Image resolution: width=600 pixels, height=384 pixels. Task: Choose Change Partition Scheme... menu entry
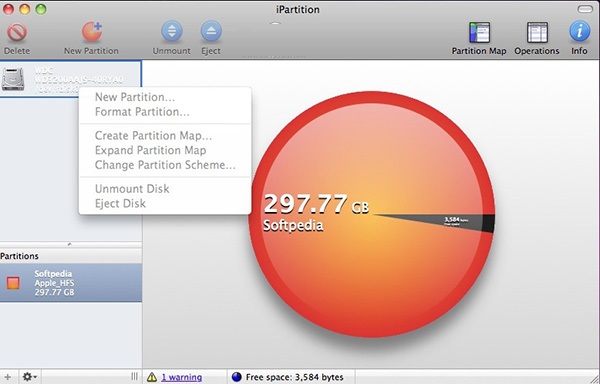[165, 165]
